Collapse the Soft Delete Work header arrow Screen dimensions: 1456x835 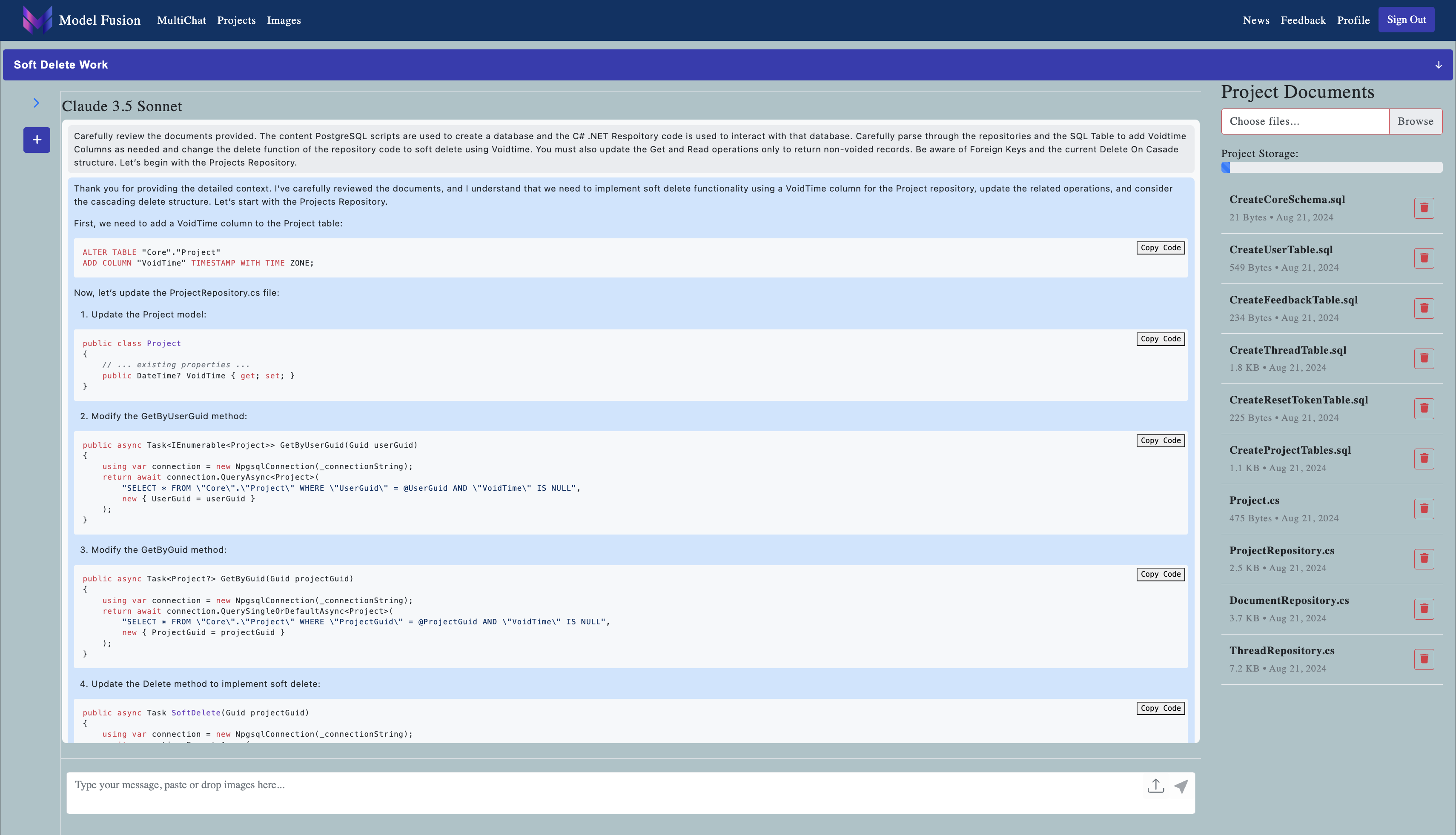pyautogui.click(x=1438, y=65)
